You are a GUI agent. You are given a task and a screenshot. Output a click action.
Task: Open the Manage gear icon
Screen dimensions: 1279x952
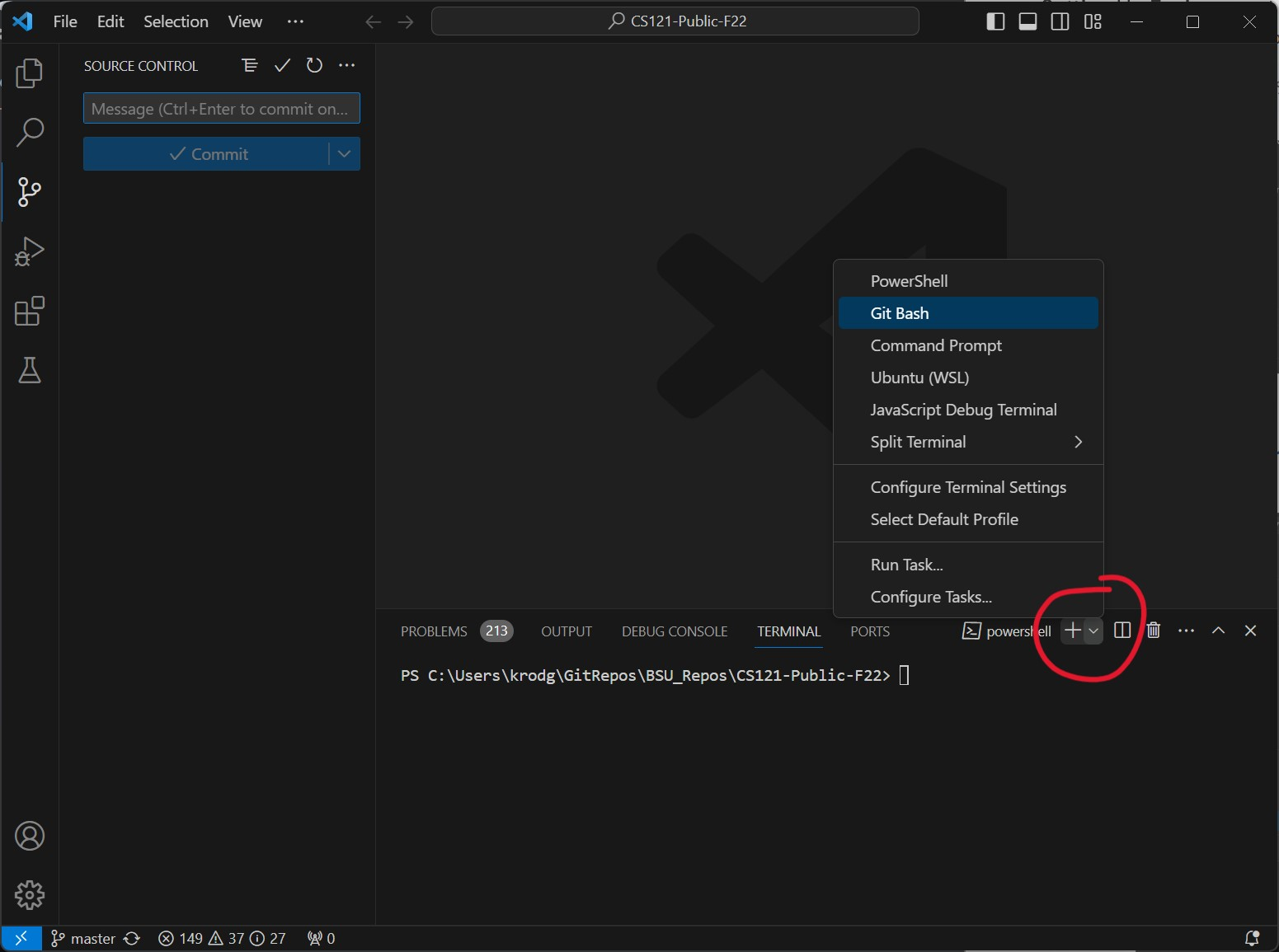click(x=30, y=894)
